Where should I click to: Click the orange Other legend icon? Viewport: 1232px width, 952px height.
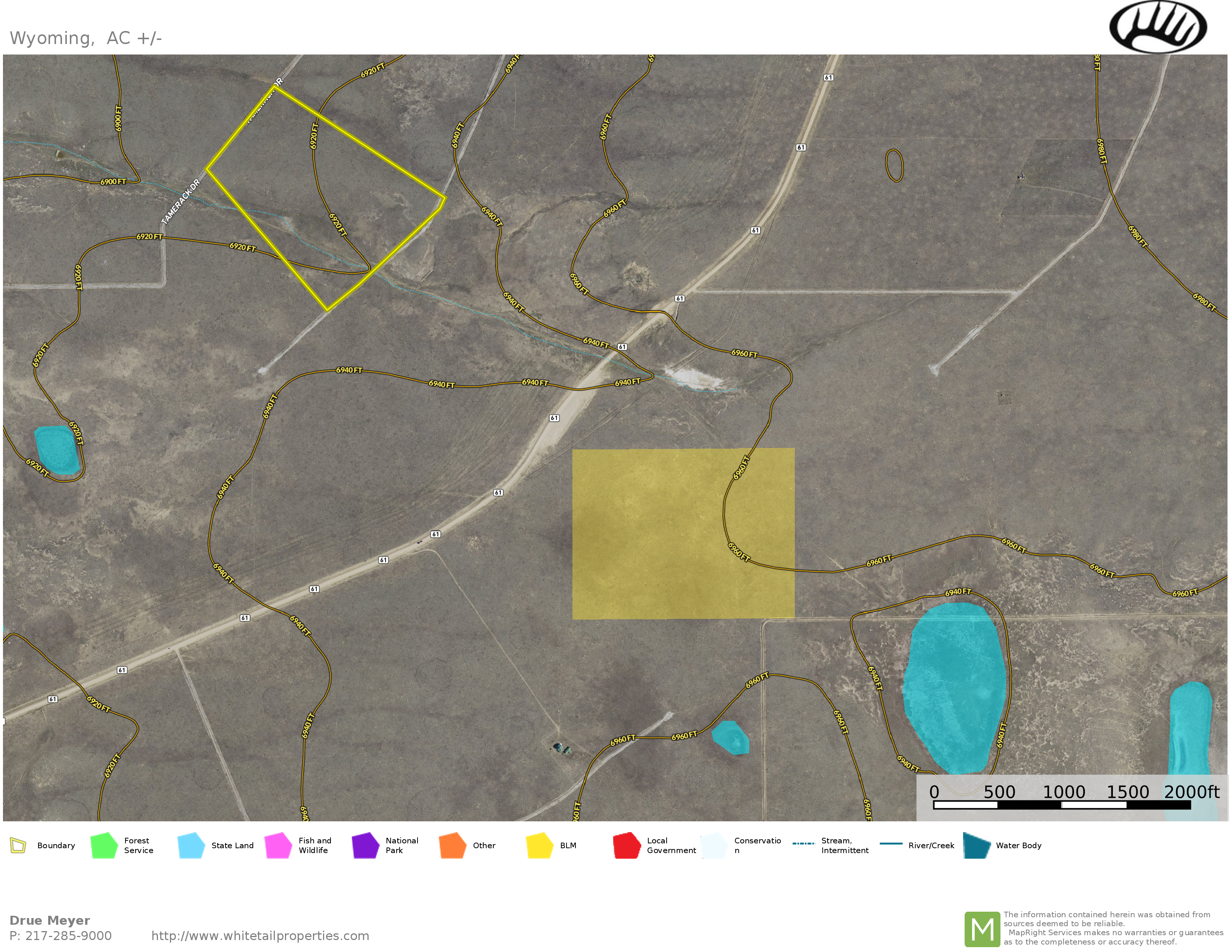point(452,845)
